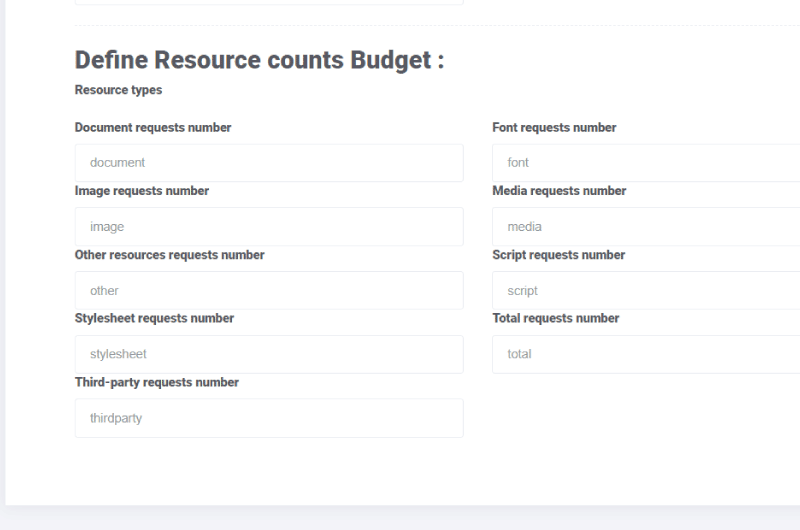Click the Stylesheet requests number label
Screen dimensions: 800x530
(x=154, y=318)
